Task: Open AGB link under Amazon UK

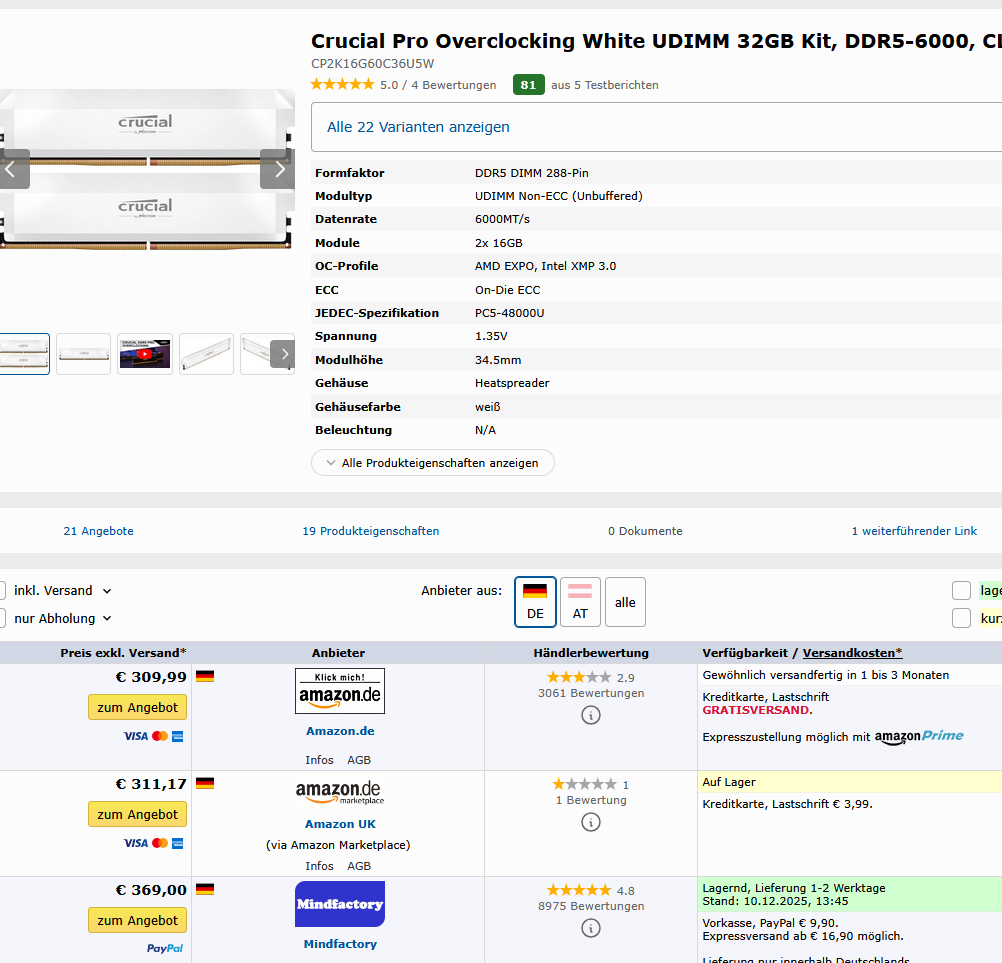Action: click(x=359, y=866)
